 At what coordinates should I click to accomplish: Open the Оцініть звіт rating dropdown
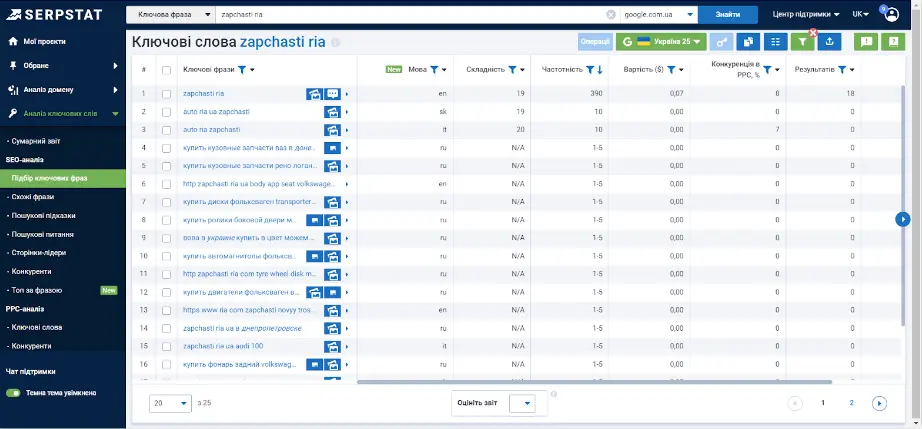522,403
